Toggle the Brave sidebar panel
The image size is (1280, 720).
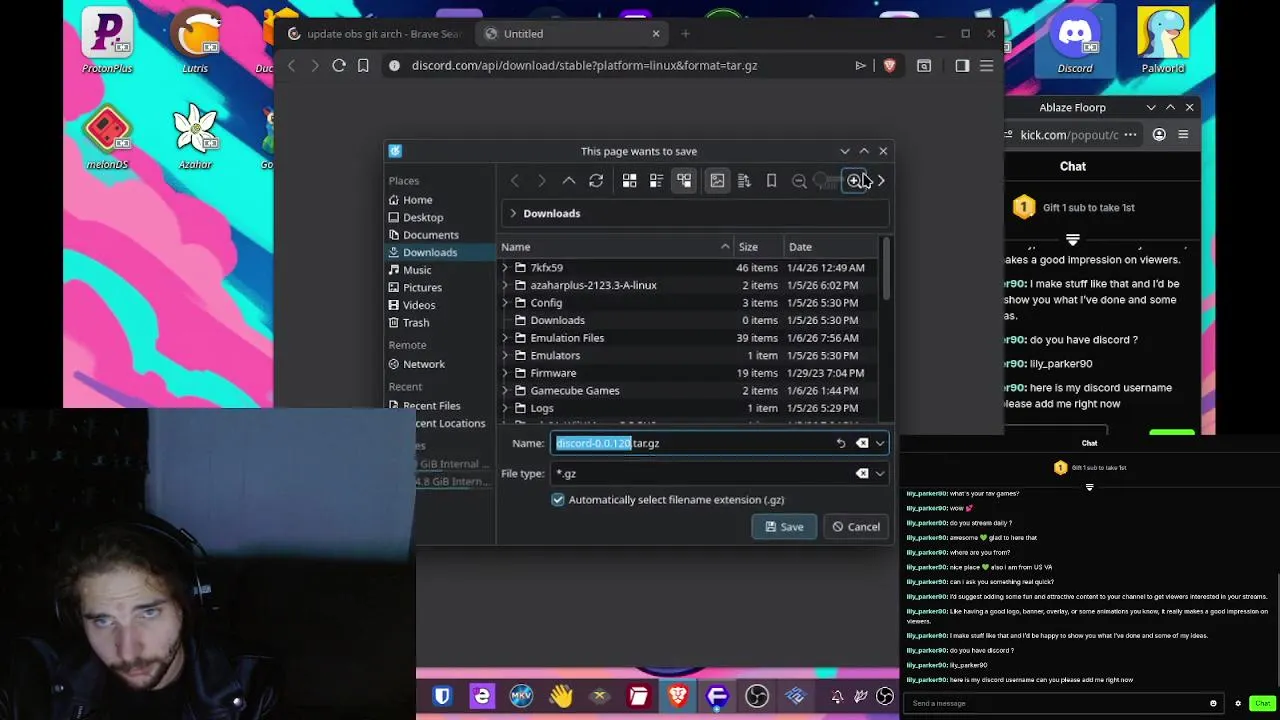pyautogui.click(x=962, y=66)
